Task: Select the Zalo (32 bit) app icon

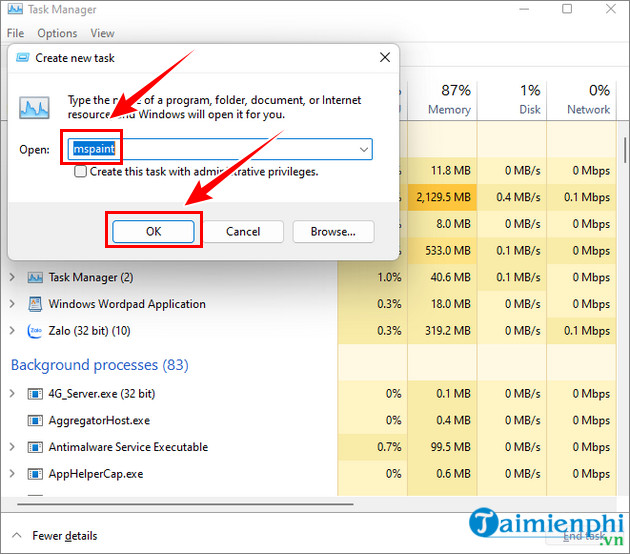Action: 36,330
